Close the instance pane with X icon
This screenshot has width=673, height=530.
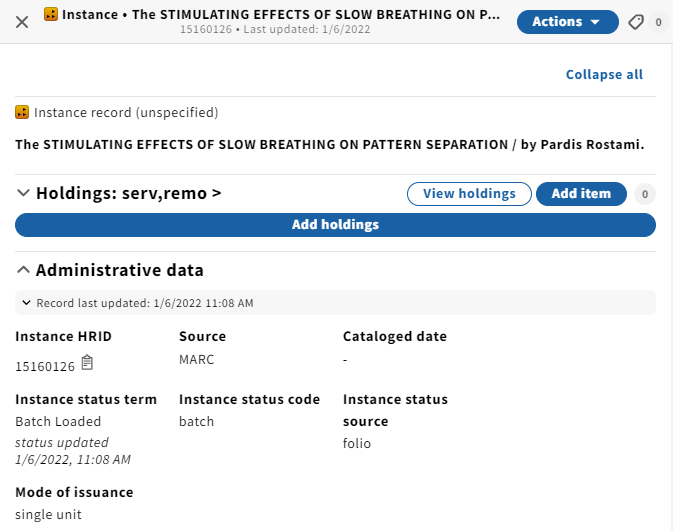click(22, 22)
